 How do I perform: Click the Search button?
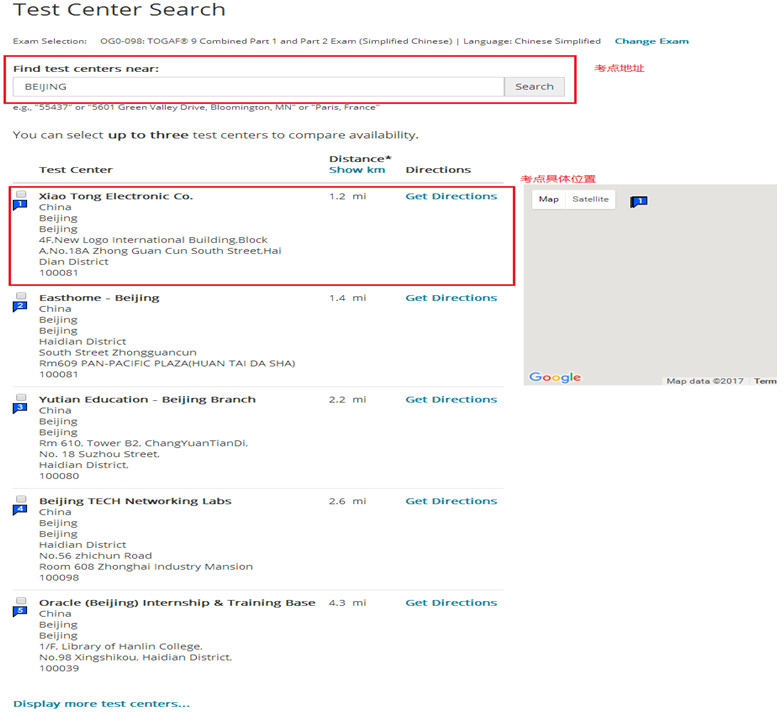534,86
